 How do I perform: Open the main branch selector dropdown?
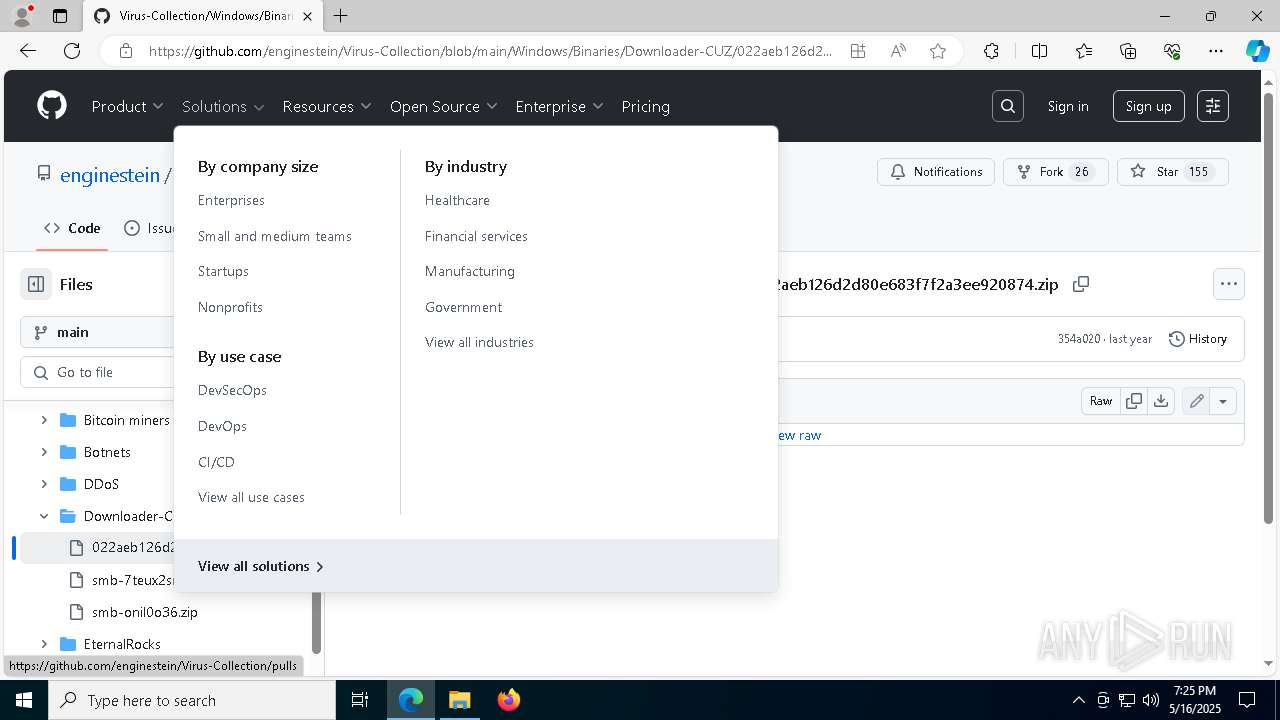(98, 332)
